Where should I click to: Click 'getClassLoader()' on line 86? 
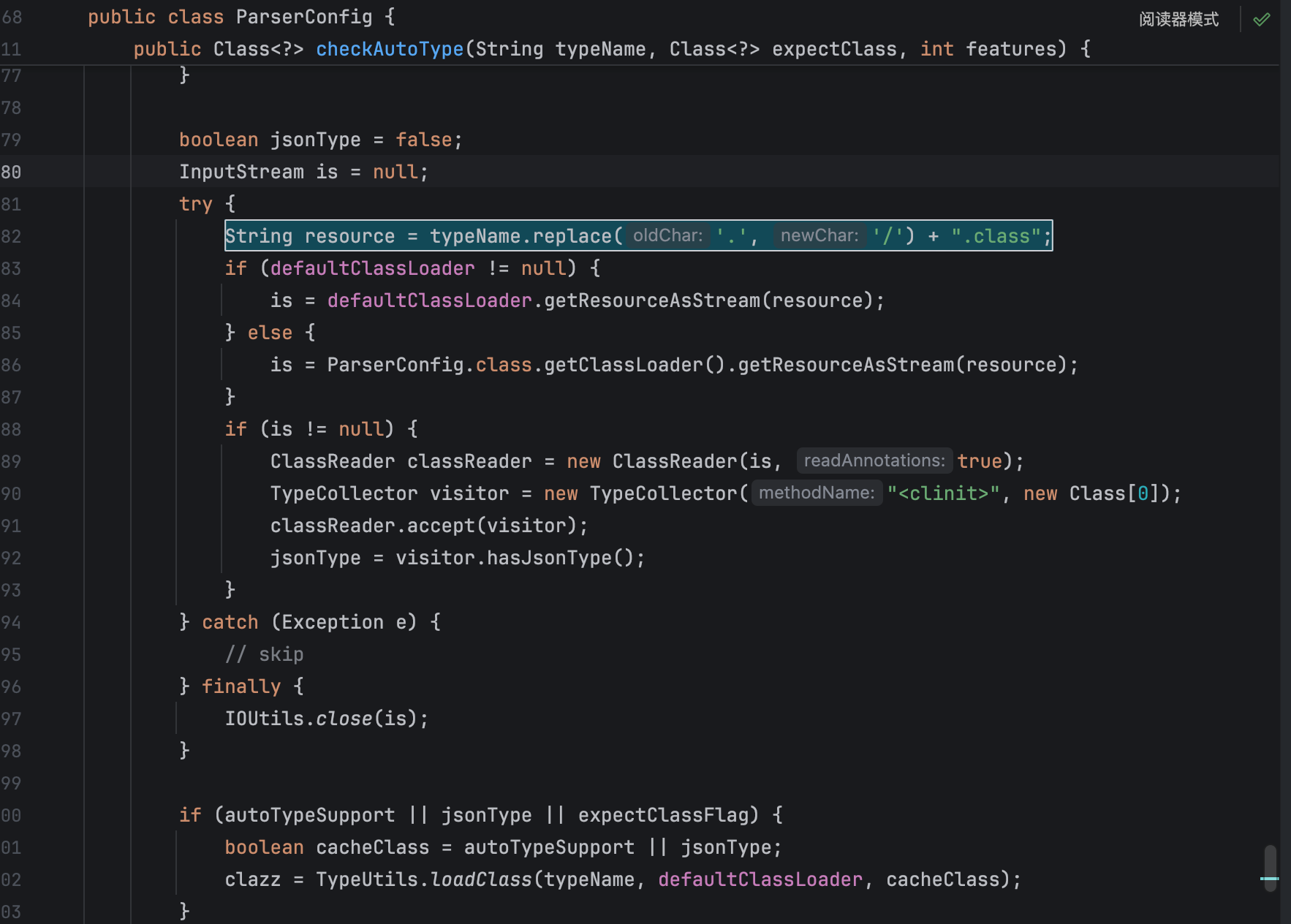click(635, 365)
